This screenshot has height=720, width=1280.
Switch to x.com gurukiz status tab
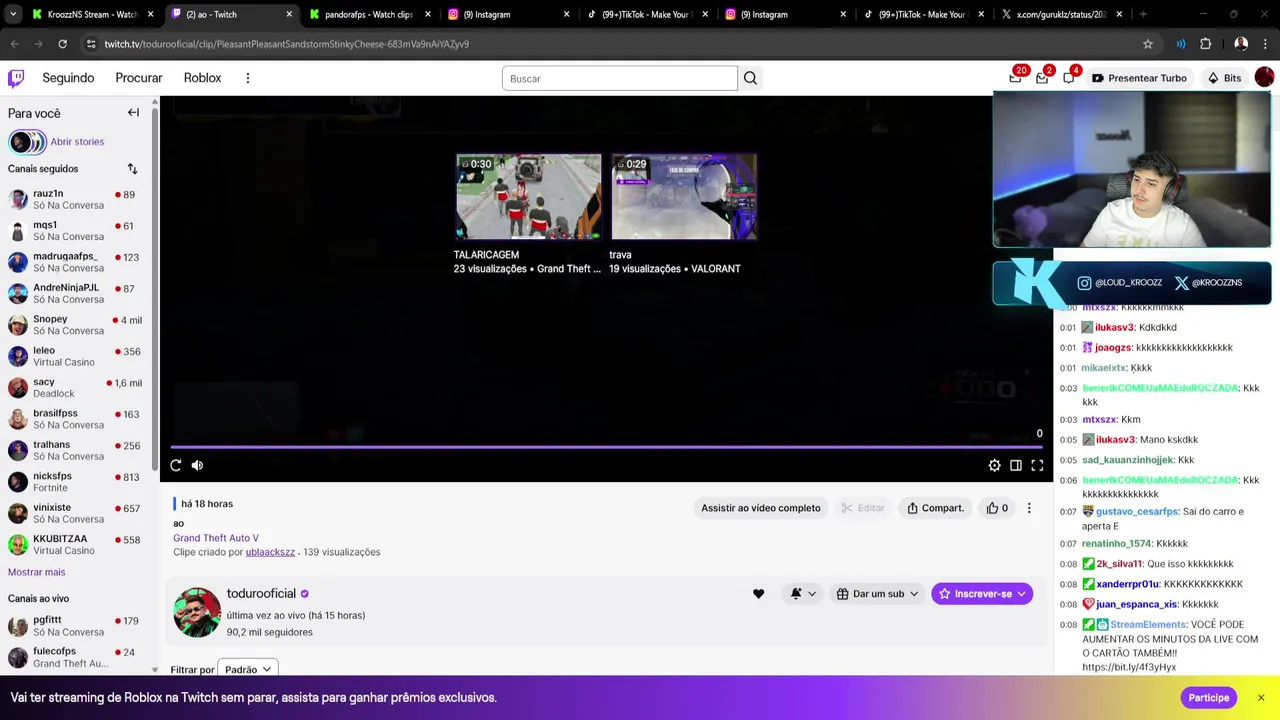tap(1062, 15)
